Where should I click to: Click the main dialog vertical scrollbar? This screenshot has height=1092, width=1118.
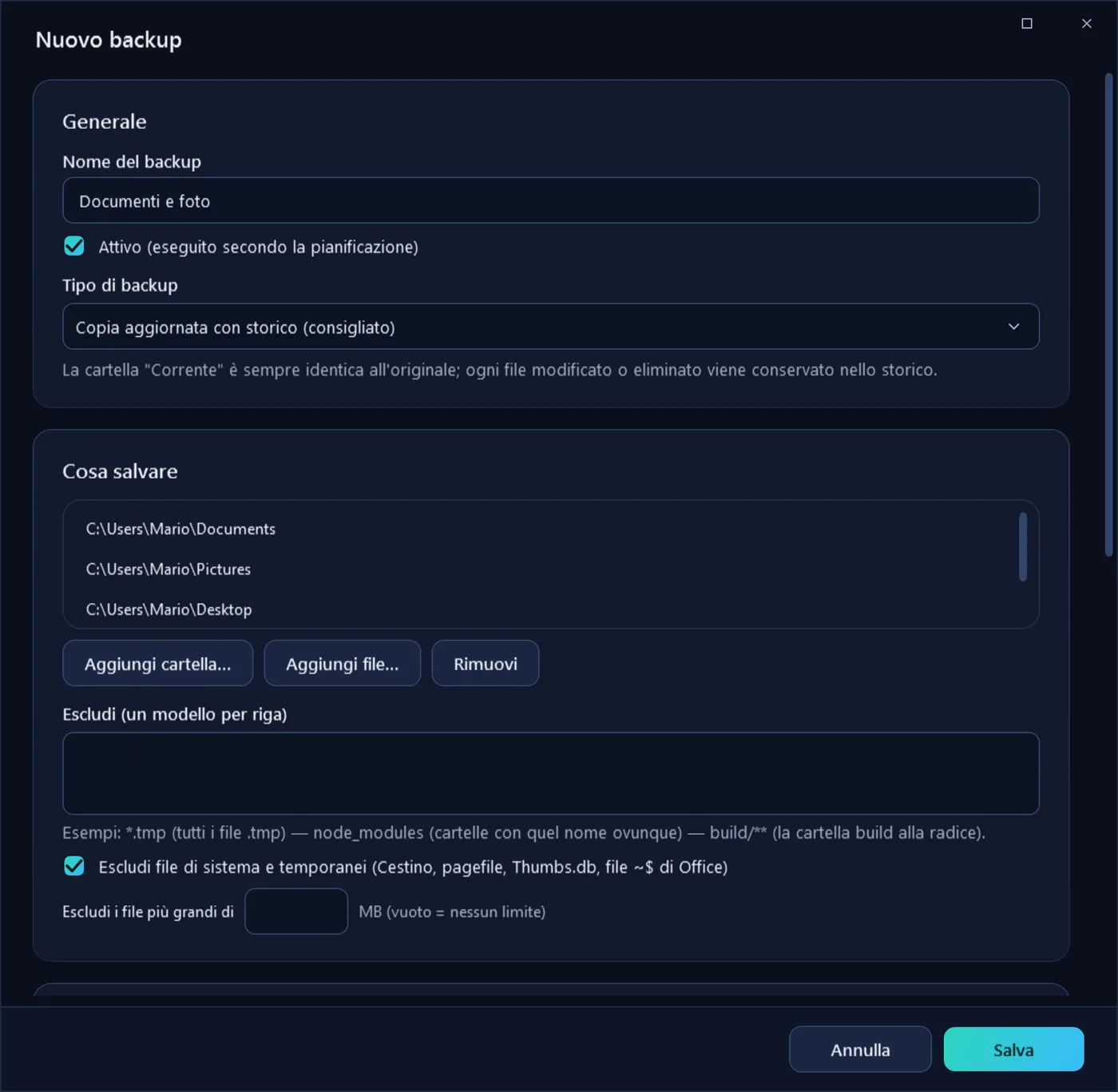click(x=1108, y=315)
